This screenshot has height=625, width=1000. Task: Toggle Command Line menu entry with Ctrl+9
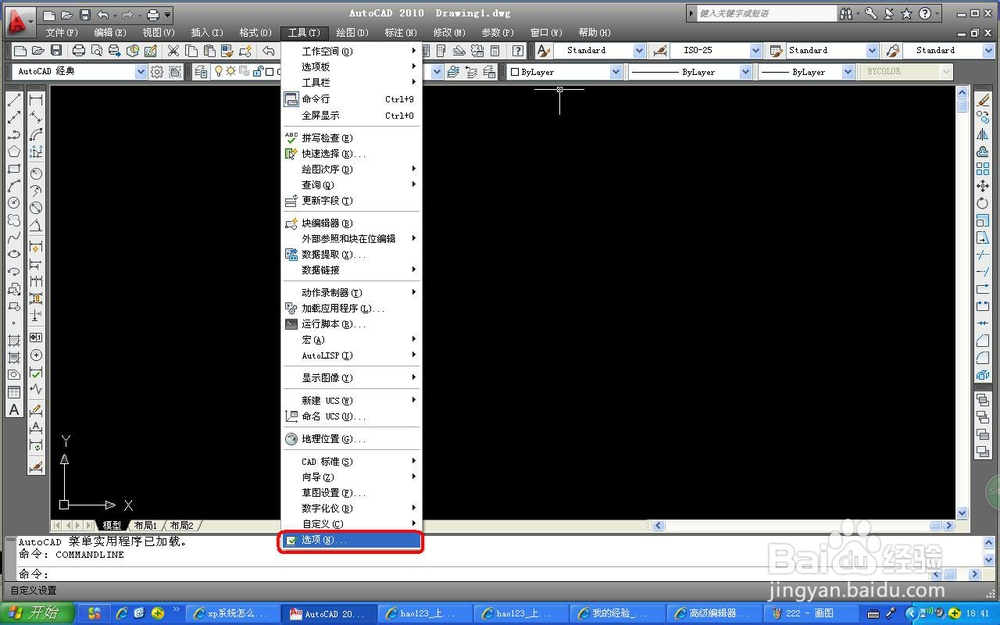click(351, 99)
